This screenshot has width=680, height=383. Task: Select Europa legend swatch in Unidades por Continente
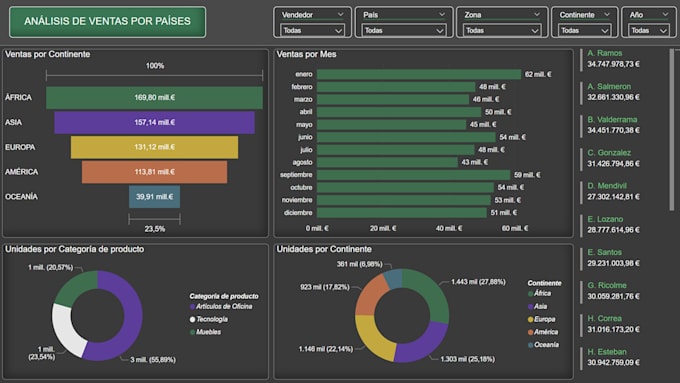530,319
